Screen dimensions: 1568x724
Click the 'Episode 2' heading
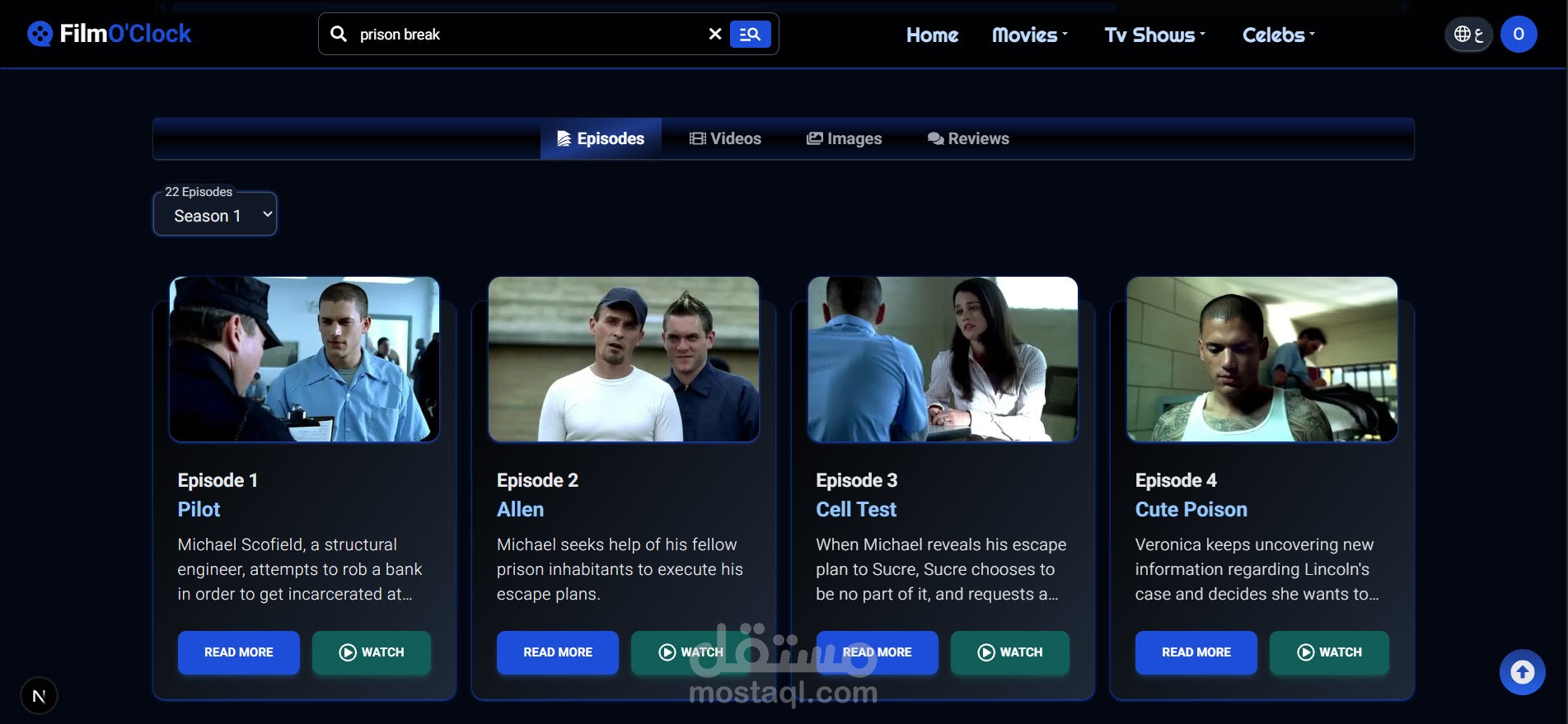pyautogui.click(x=537, y=480)
